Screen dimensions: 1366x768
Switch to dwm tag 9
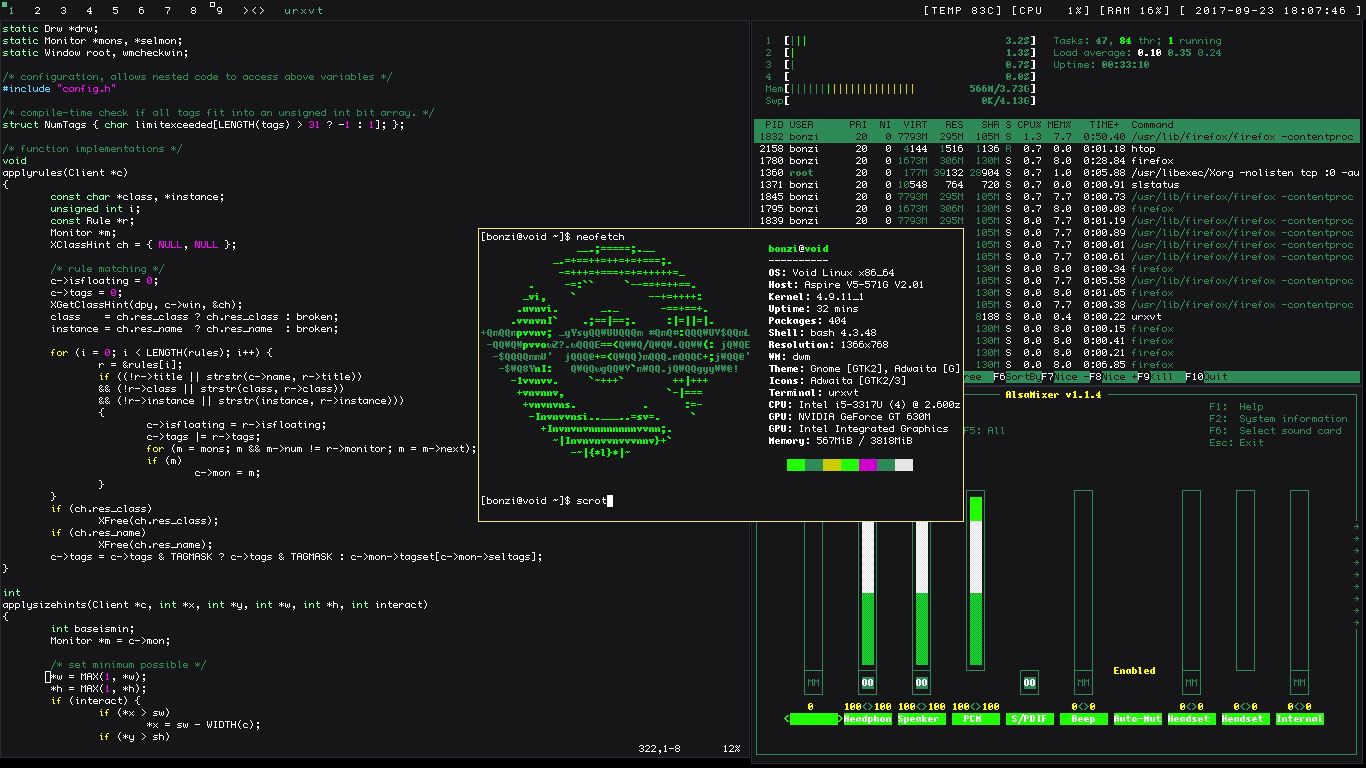(x=219, y=10)
